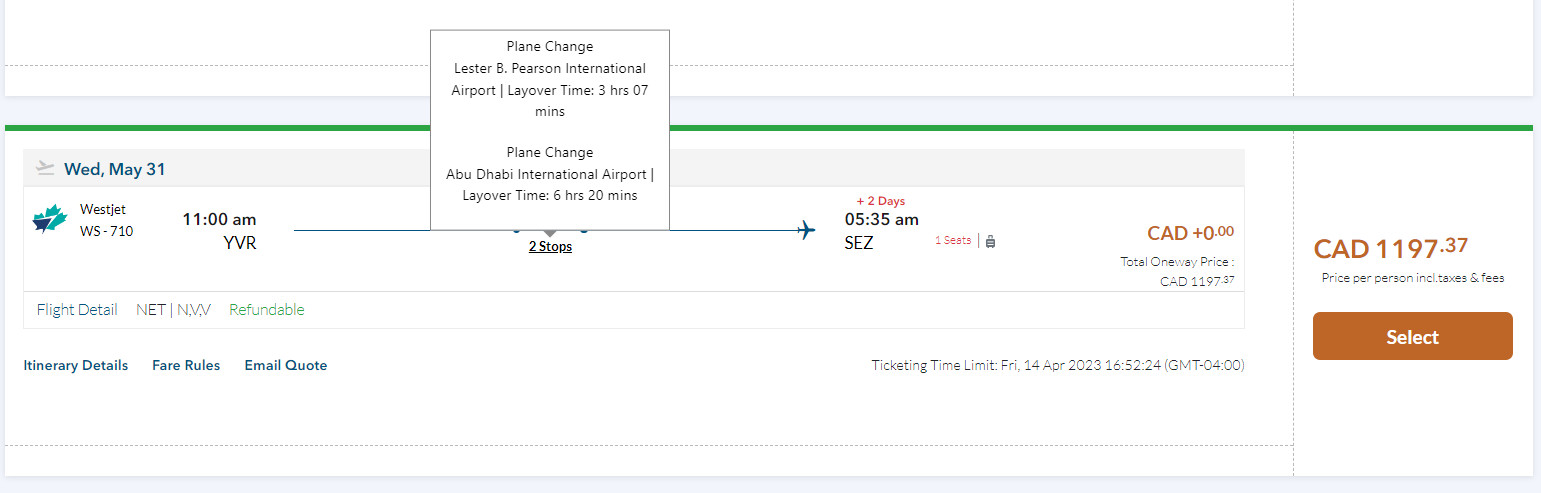Click the 2 Stops link
Screen dimensions: 1541x493
(x=550, y=246)
